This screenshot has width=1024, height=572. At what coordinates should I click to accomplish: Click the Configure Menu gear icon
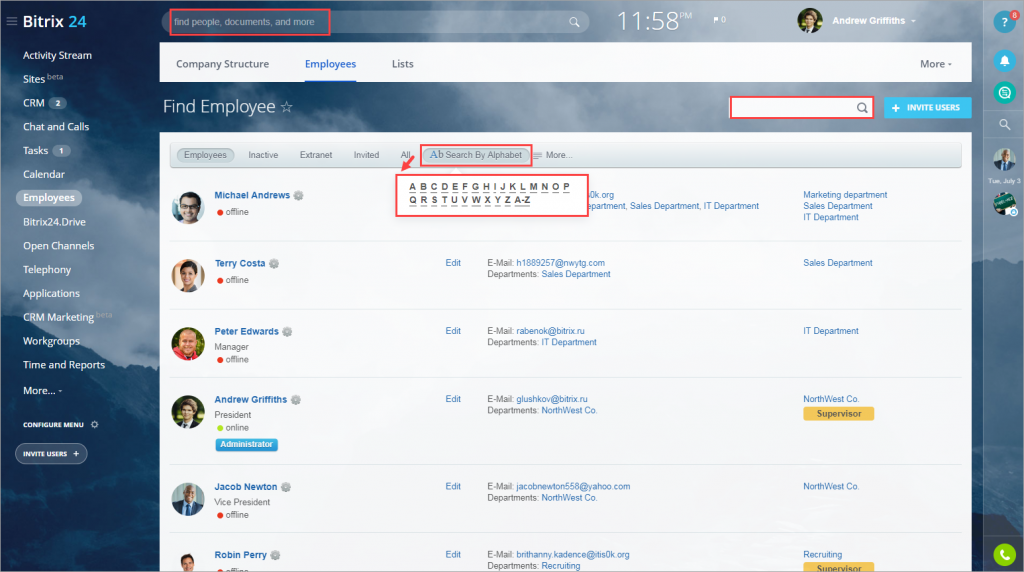point(95,424)
